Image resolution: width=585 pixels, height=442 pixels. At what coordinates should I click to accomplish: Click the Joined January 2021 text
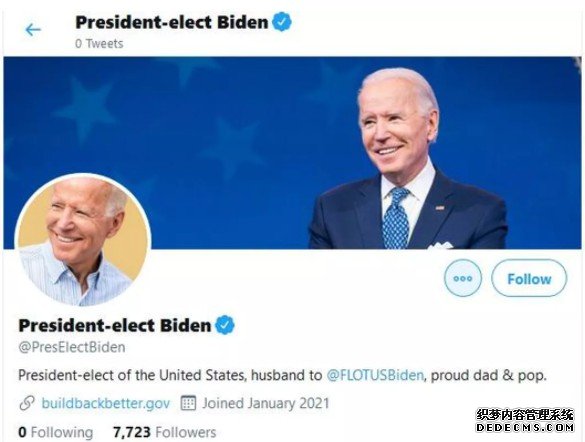266,403
